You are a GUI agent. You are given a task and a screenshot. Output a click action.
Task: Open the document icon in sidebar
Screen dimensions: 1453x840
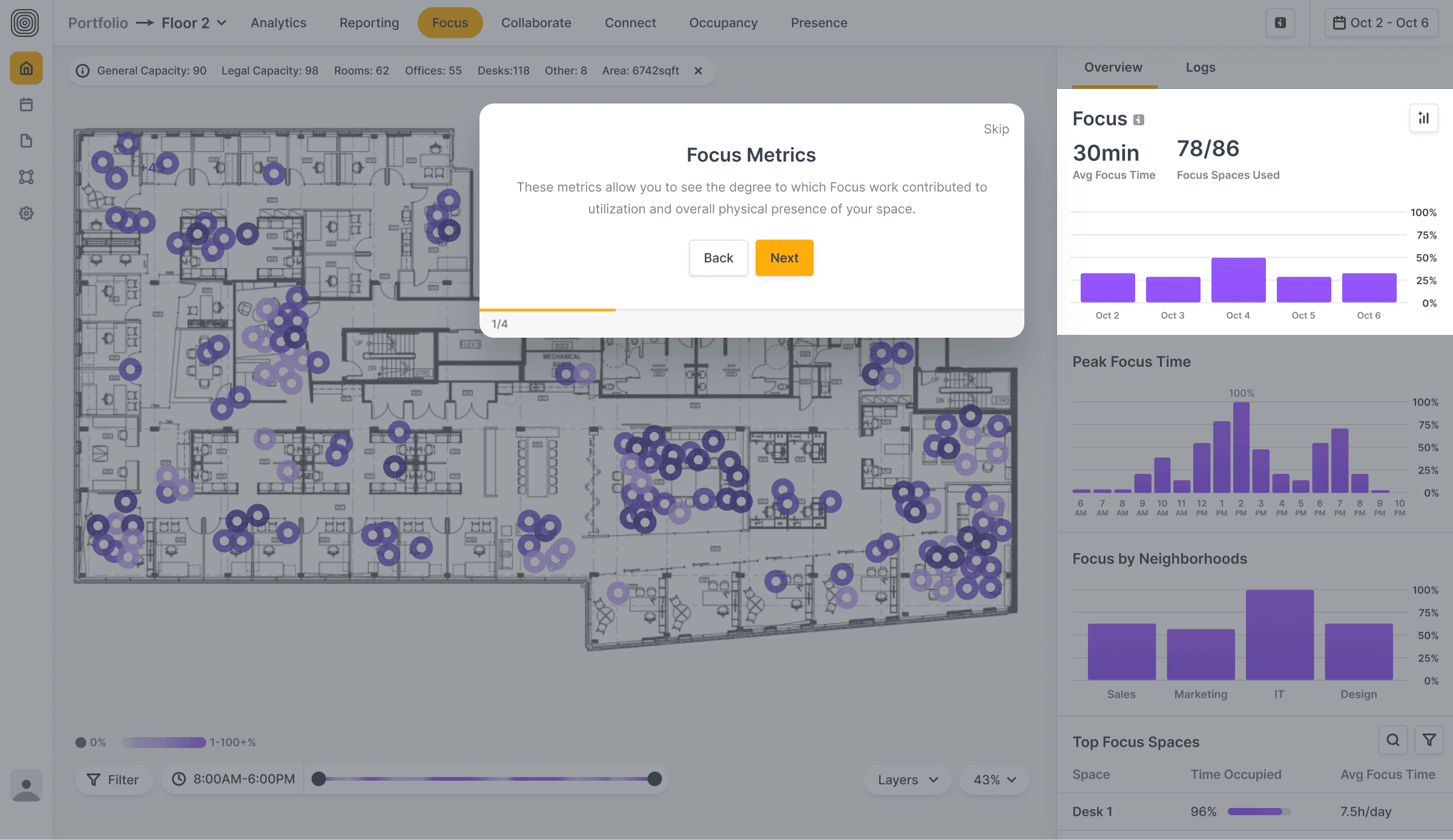(x=26, y=141)
